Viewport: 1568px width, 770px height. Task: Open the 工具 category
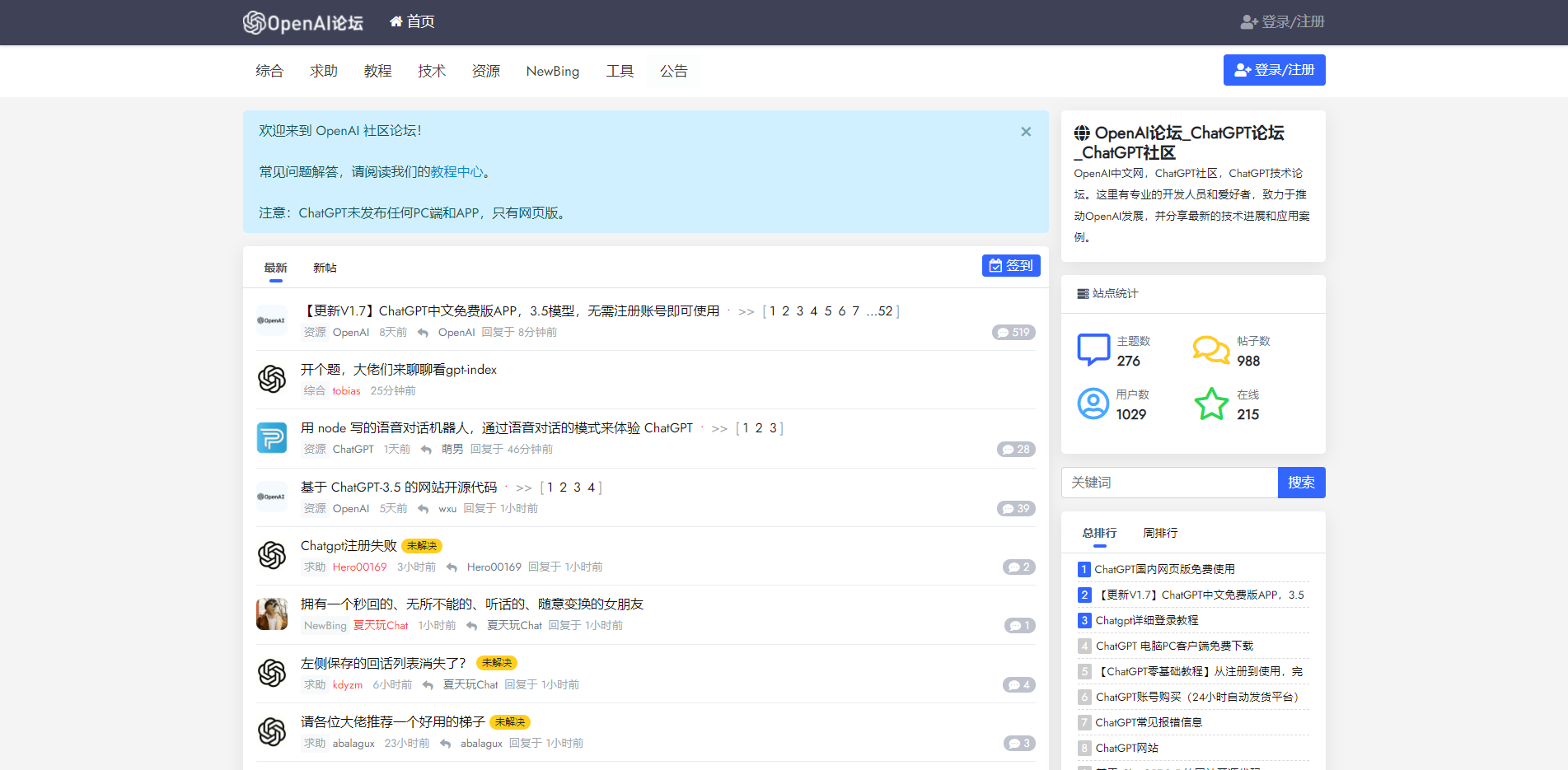[620, 72]
